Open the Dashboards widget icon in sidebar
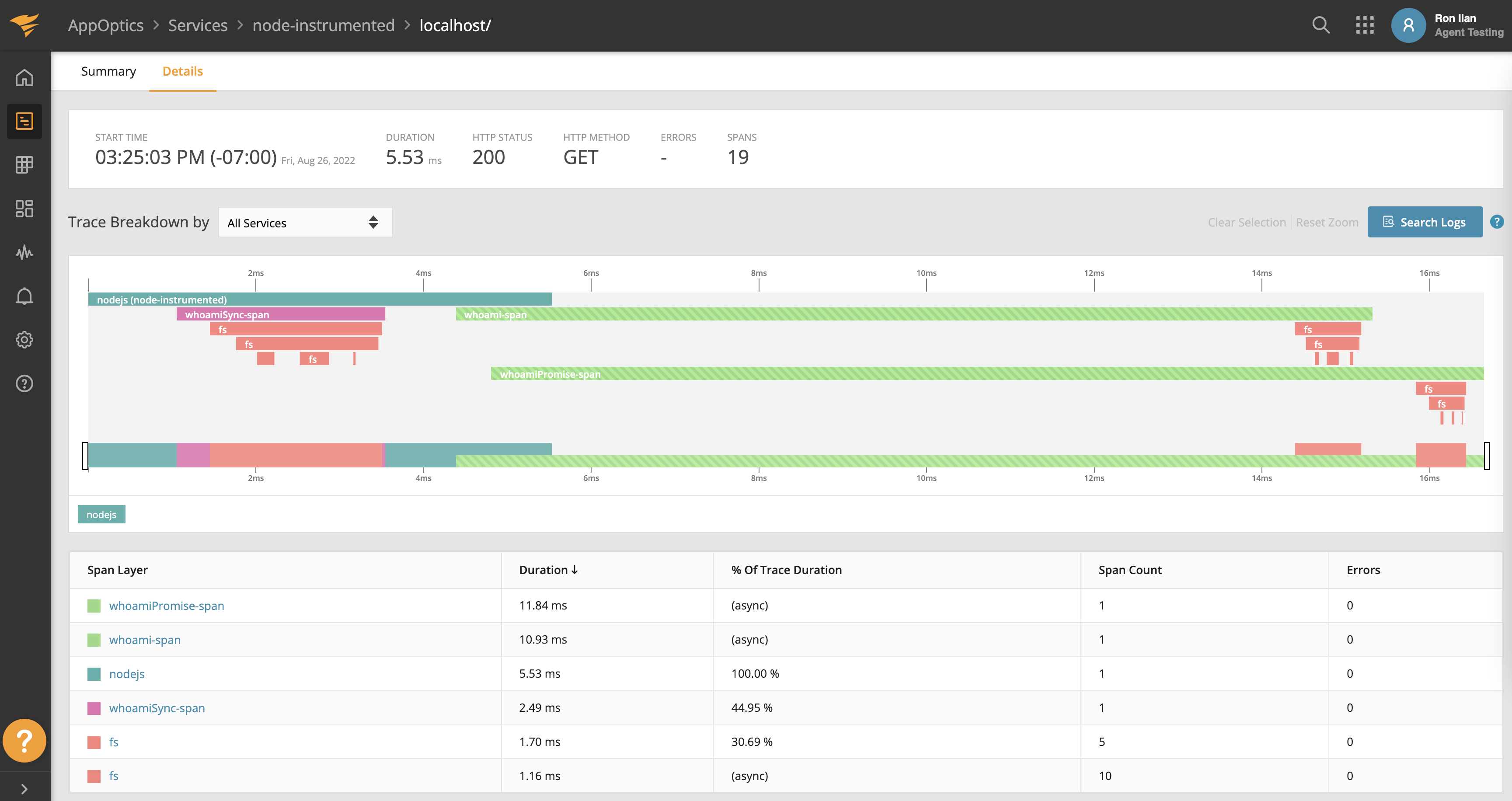The image size is (1512, 801). 24,208
